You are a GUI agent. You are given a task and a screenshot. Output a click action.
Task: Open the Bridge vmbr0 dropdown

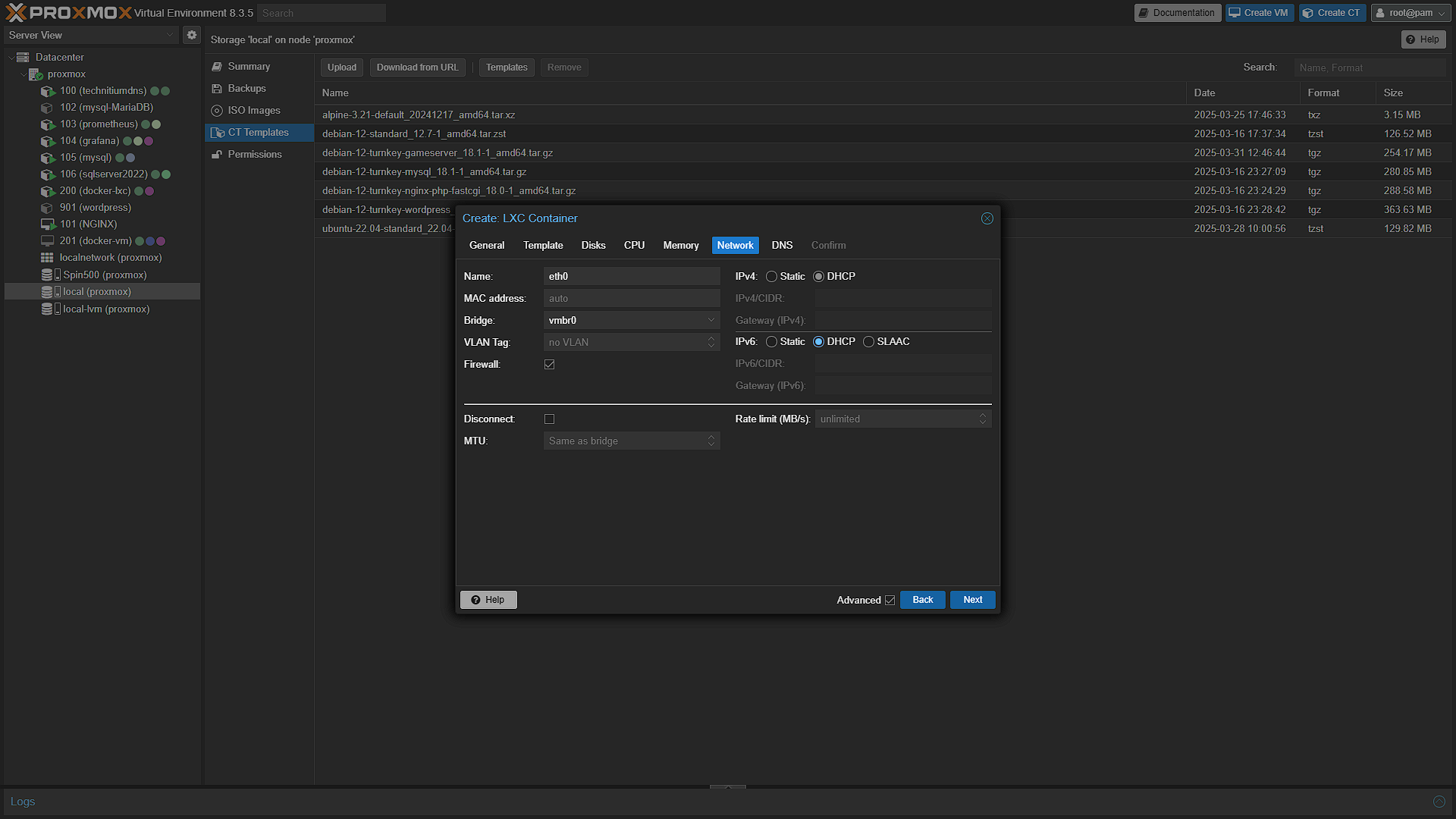711,321
